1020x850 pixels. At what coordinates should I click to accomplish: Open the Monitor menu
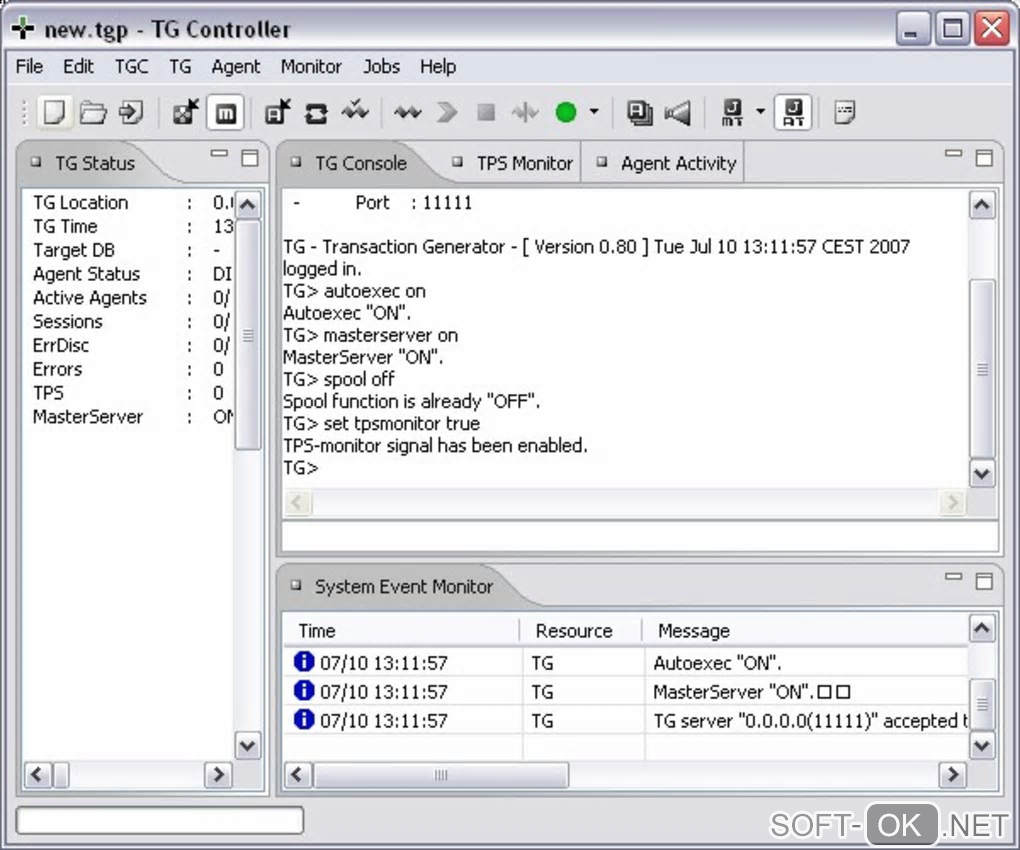311,66
